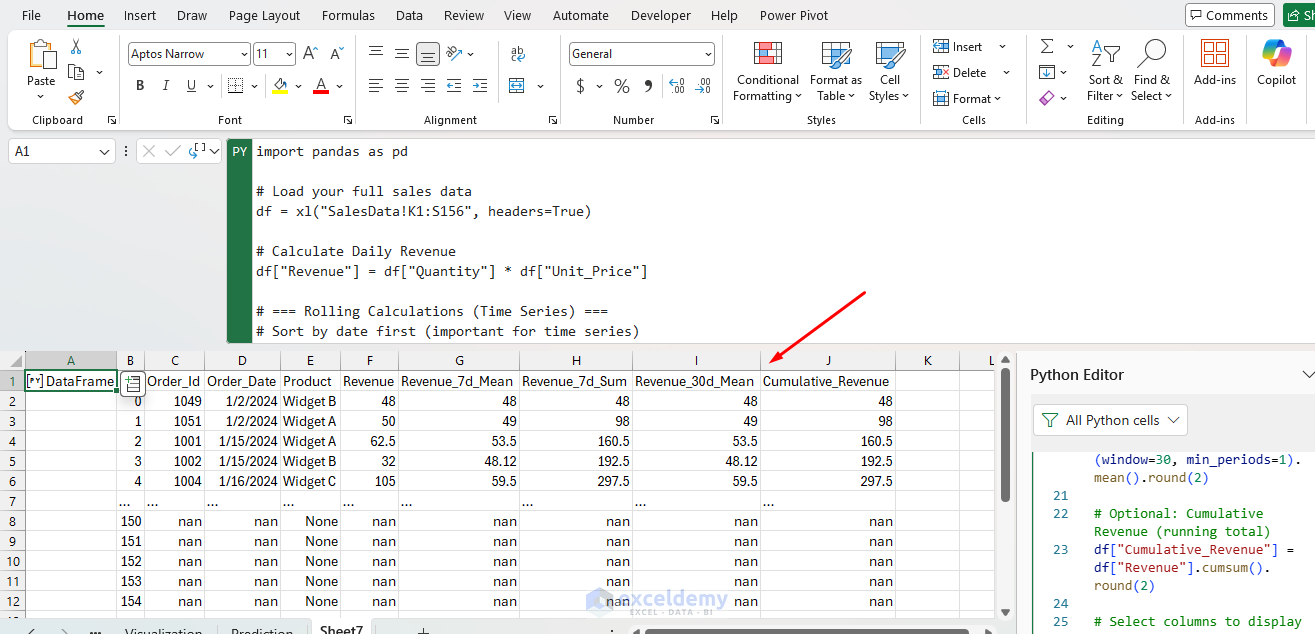
Task: Open the Sort & Filter menu
Action: click(x=1106, y=71)
